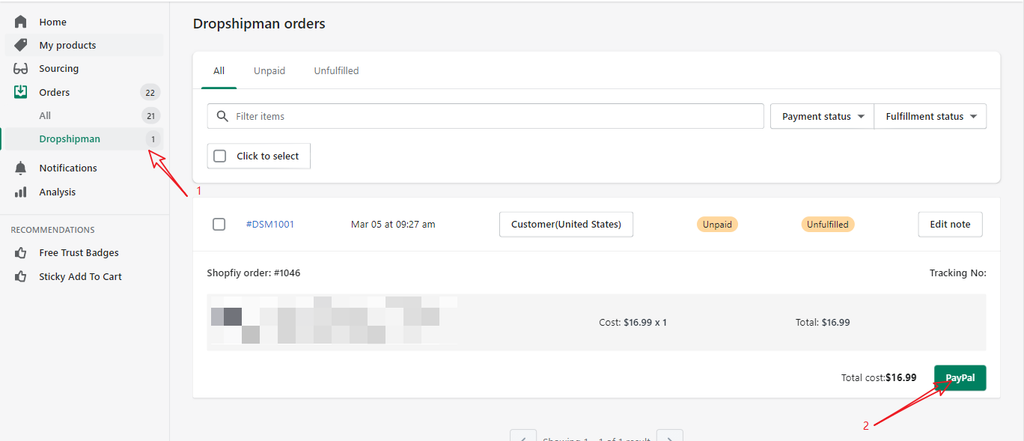Click the Home house icon
1024x441 pixels.
point(20,21)
